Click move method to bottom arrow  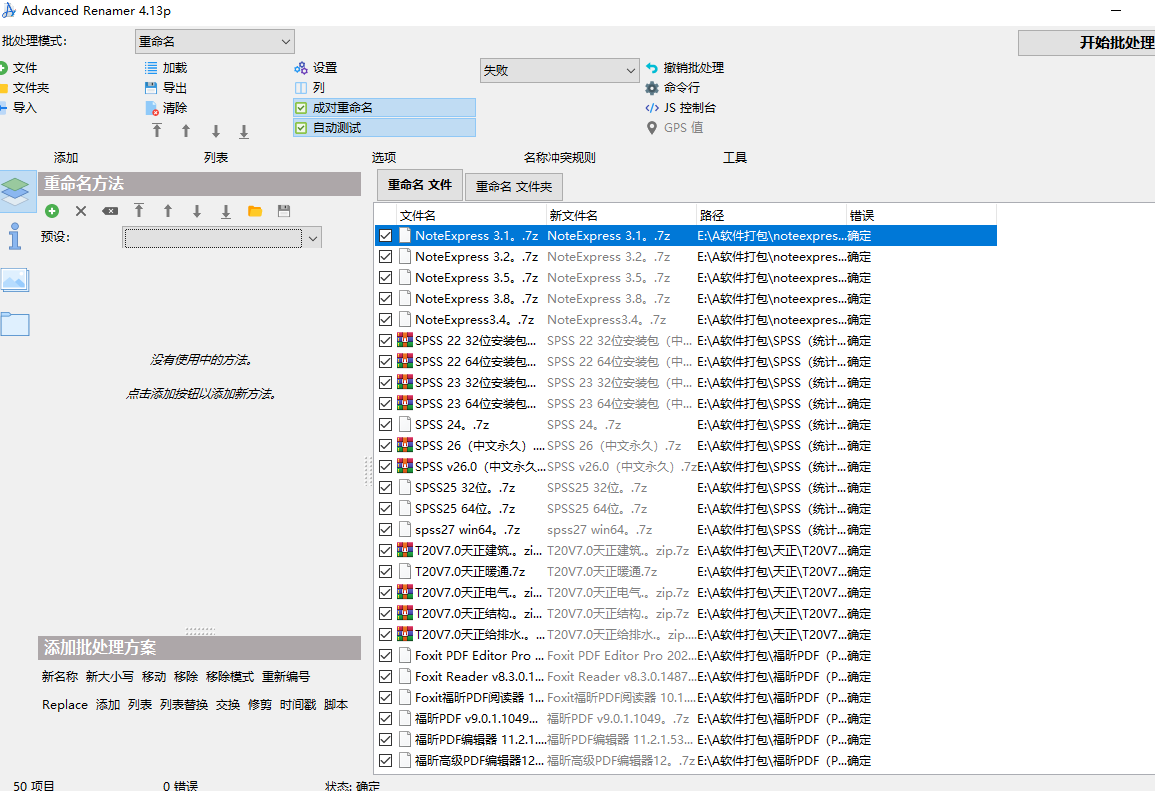tap(226, 211)
